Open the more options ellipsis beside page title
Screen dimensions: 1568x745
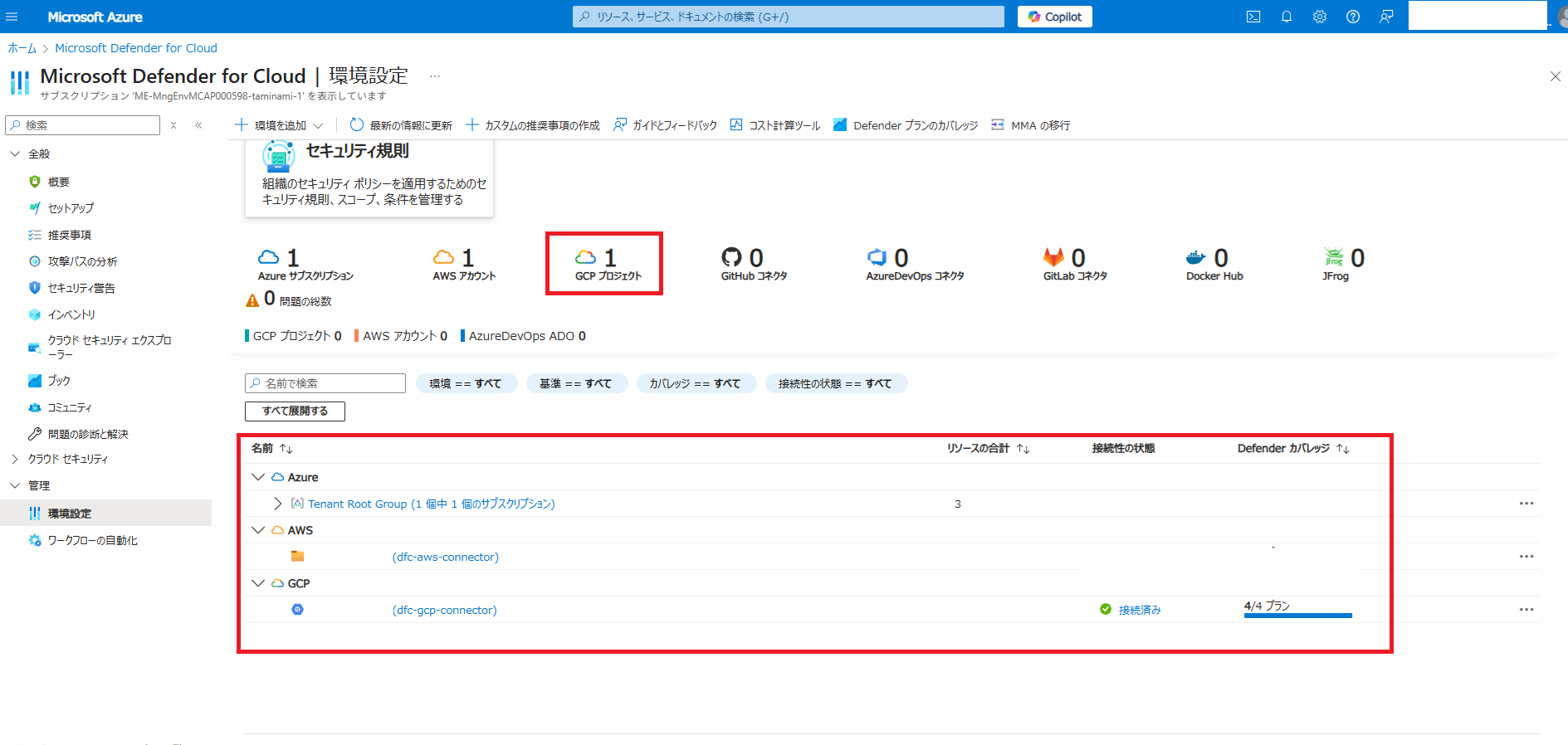(435, 76)
